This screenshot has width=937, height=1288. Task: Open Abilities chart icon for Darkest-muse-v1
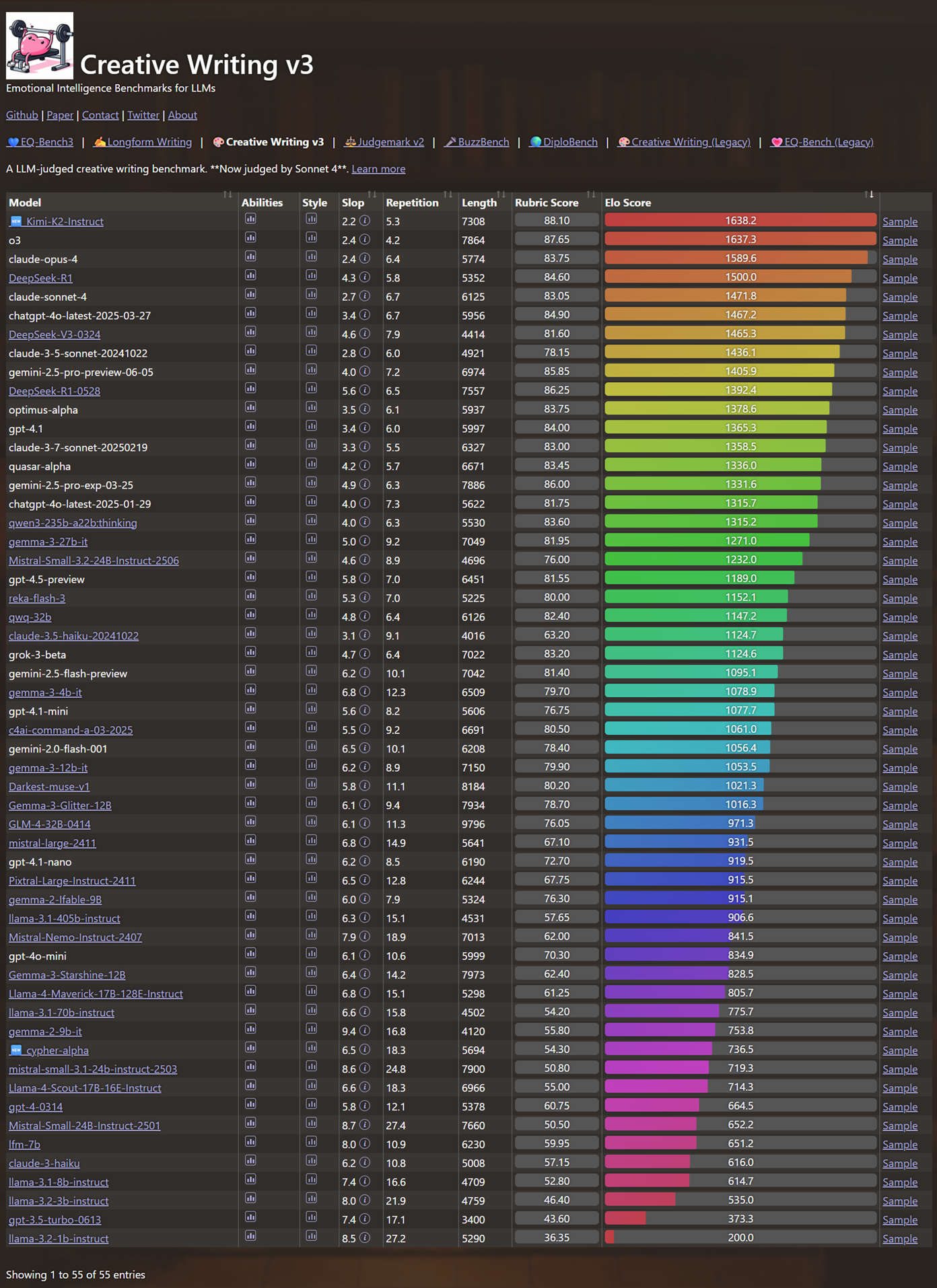pos(250,784)
